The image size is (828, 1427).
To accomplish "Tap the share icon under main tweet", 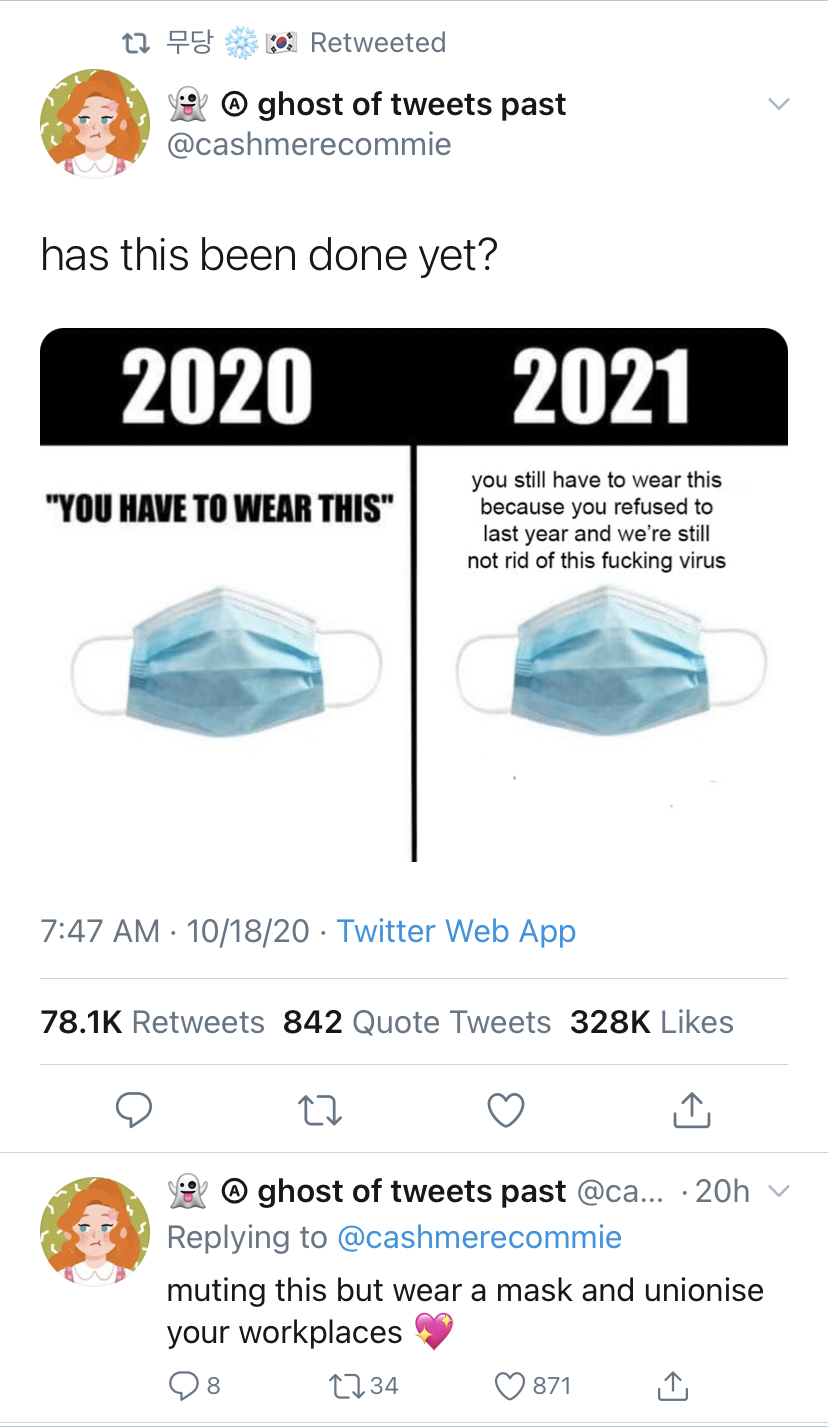I will 692,1109.
